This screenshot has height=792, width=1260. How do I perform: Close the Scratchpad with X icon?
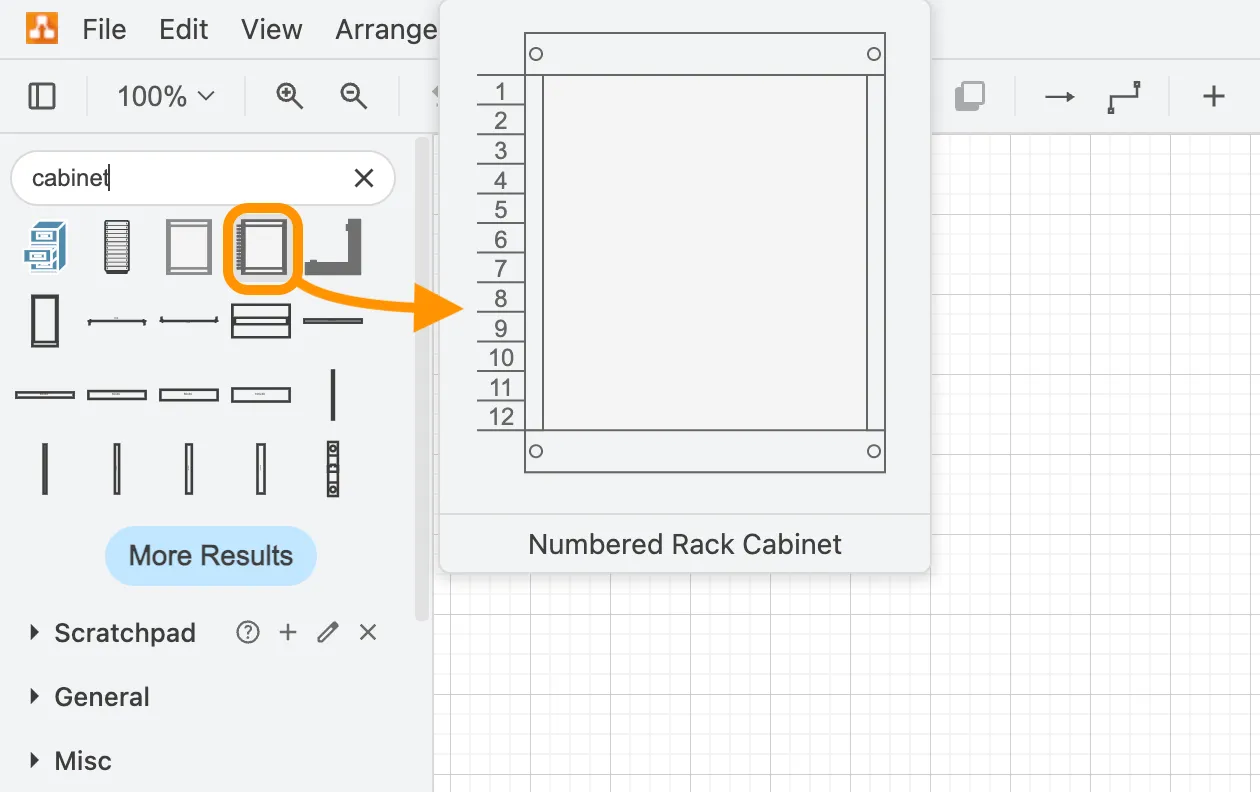point(368,632)
